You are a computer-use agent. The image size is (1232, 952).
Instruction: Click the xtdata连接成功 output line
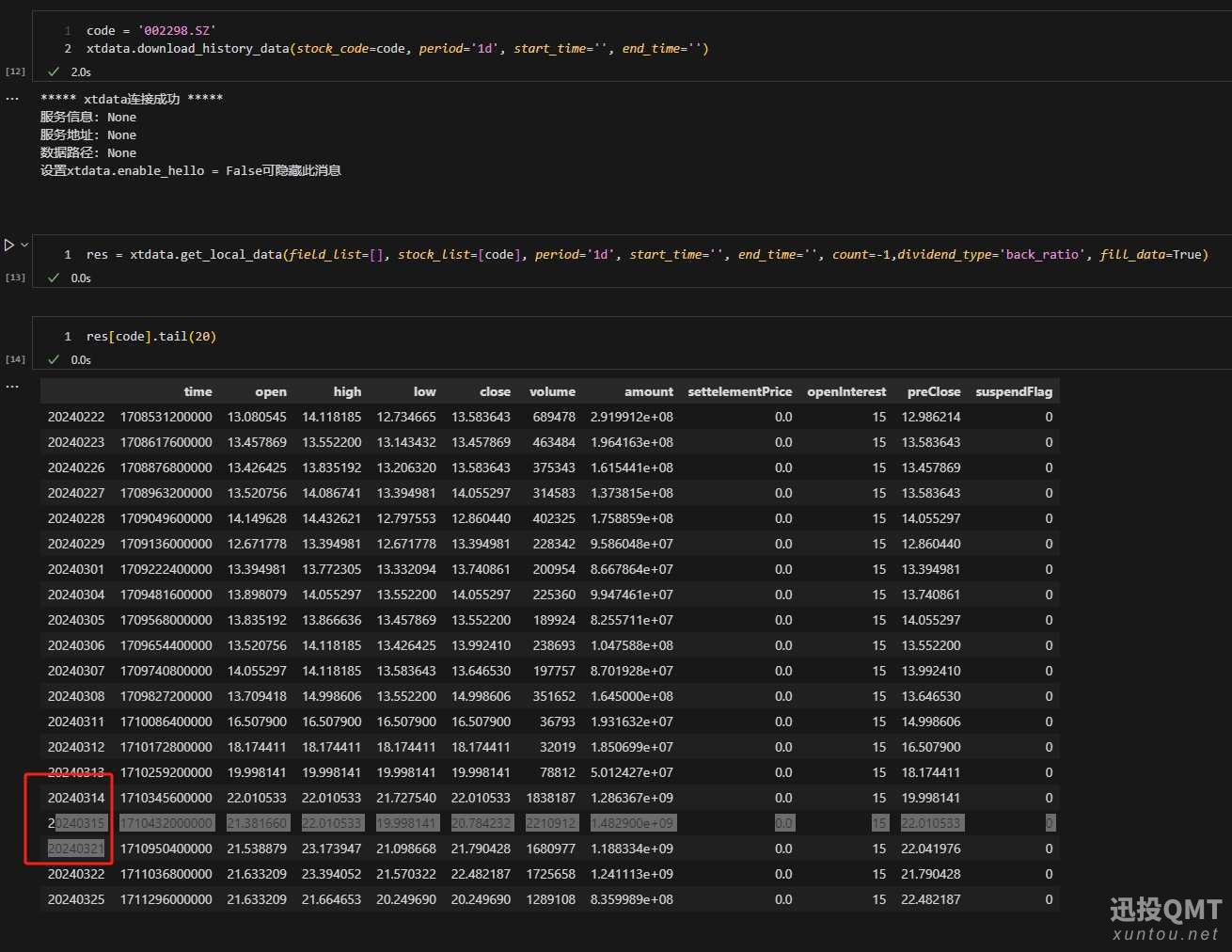click(132, 99)
